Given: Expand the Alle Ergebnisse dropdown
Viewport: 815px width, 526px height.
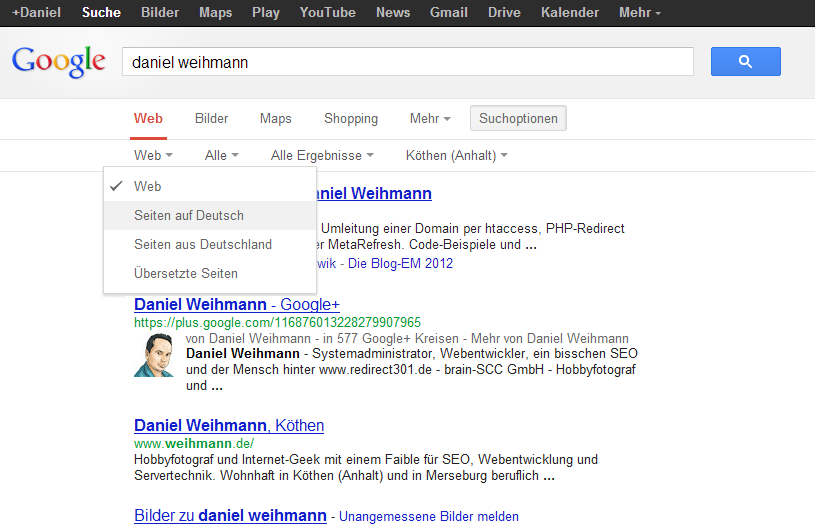Looking at the screenshot, I should (x=322, y=155).
